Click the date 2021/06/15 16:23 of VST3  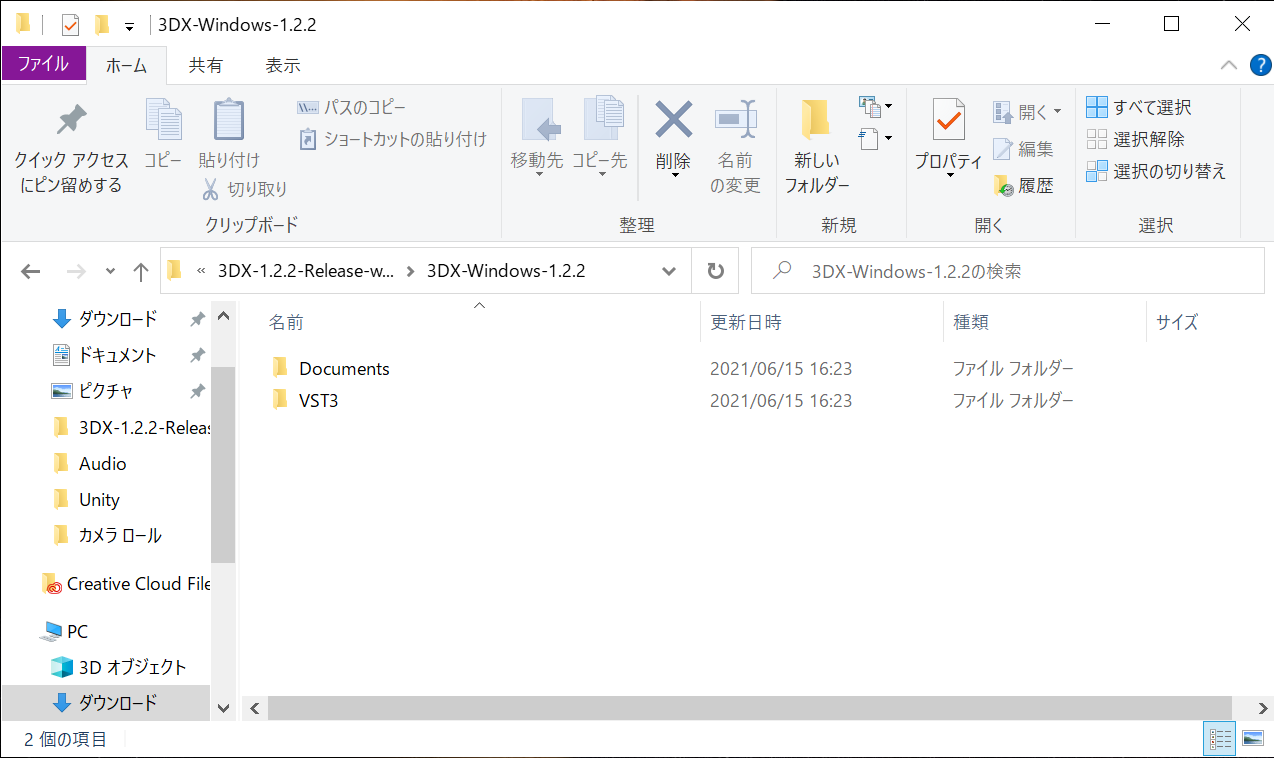pos(781,401)
